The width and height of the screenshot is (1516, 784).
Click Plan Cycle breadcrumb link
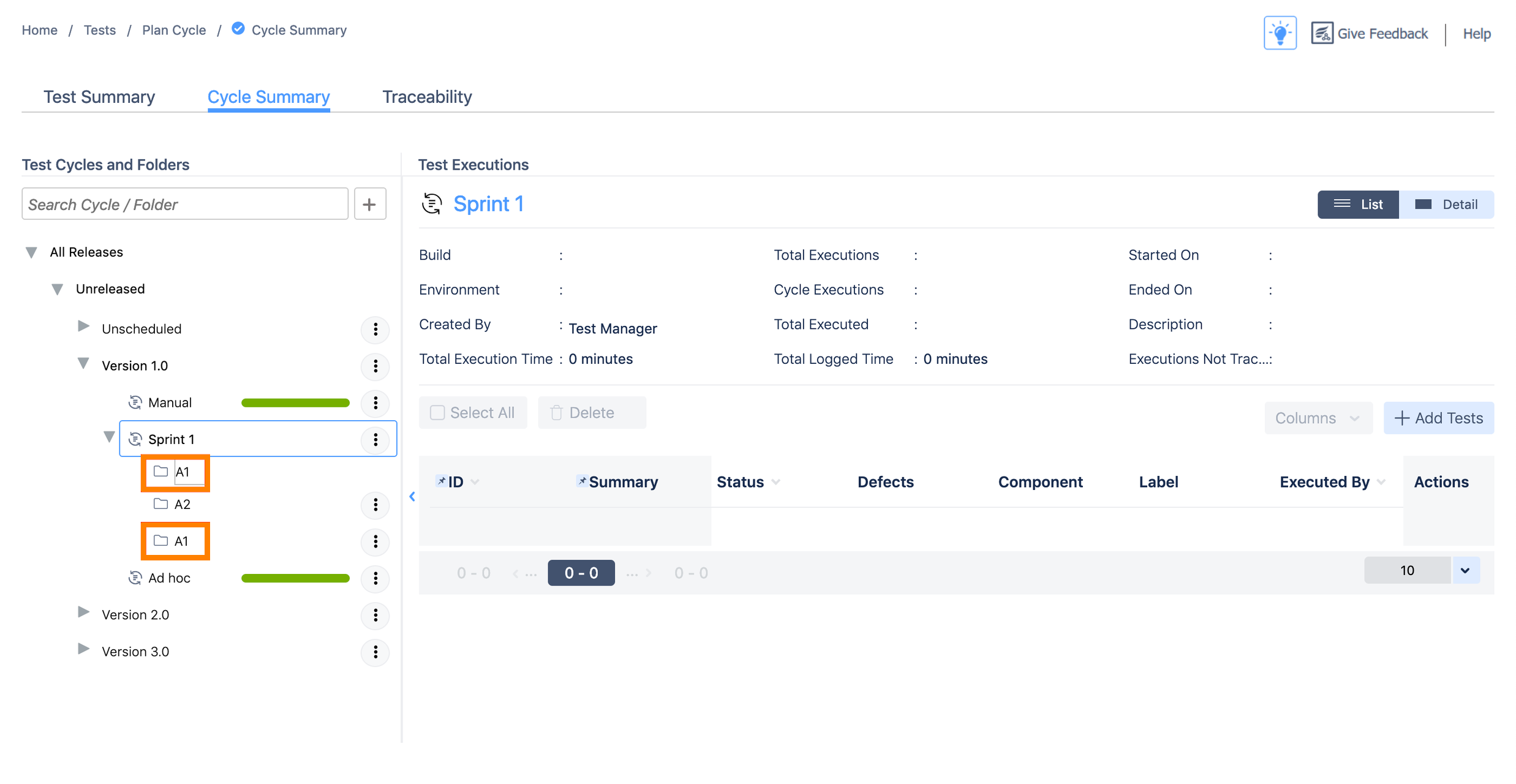tap(174, 30)
